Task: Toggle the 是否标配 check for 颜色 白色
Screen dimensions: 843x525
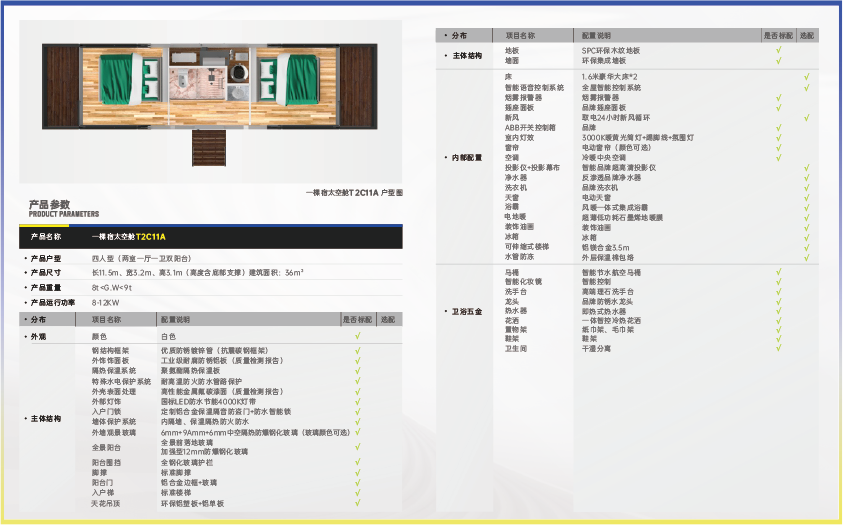Action: click(x=358, y=336)
